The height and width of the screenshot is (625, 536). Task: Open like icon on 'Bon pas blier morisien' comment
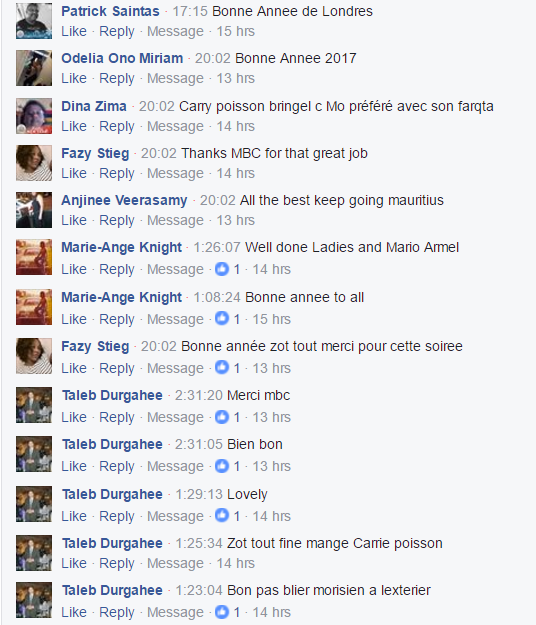coord(222,611)
